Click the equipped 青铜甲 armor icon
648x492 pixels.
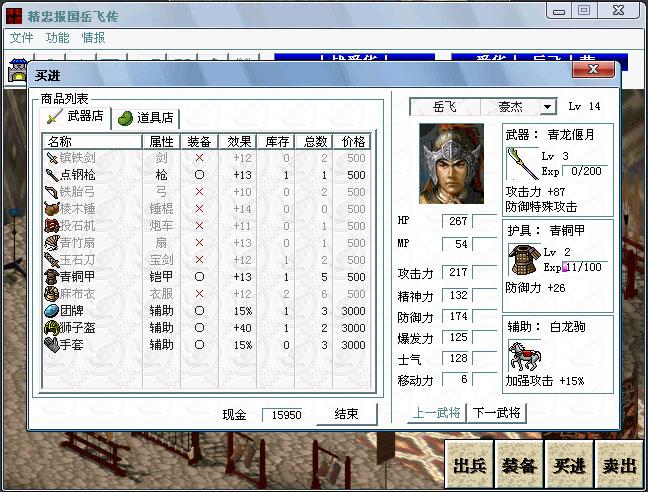pyautogui.click(x=524, y=259)
